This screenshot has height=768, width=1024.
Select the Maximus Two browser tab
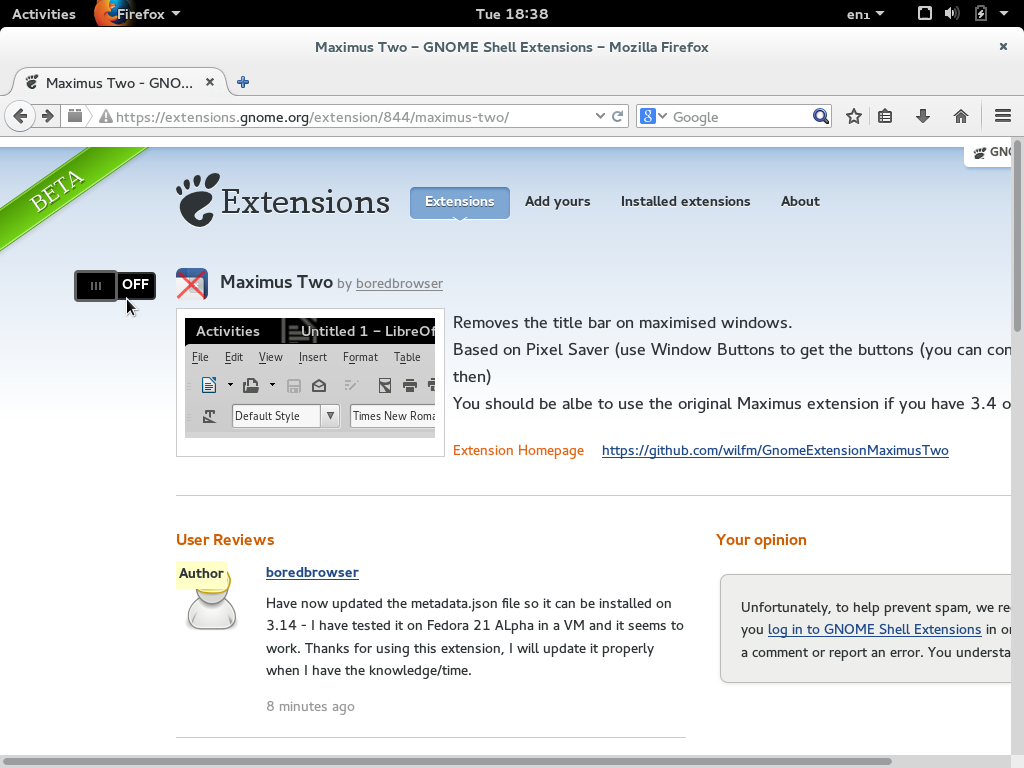120,82
